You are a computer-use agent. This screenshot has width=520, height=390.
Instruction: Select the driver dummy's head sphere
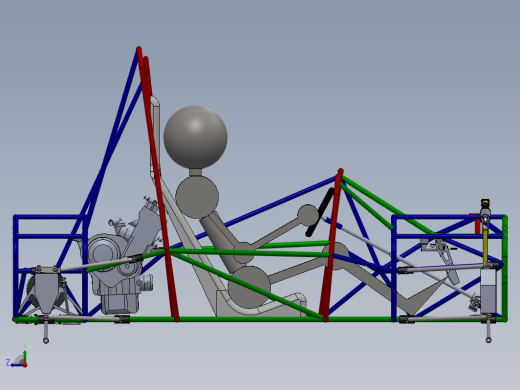coord(195,137)
